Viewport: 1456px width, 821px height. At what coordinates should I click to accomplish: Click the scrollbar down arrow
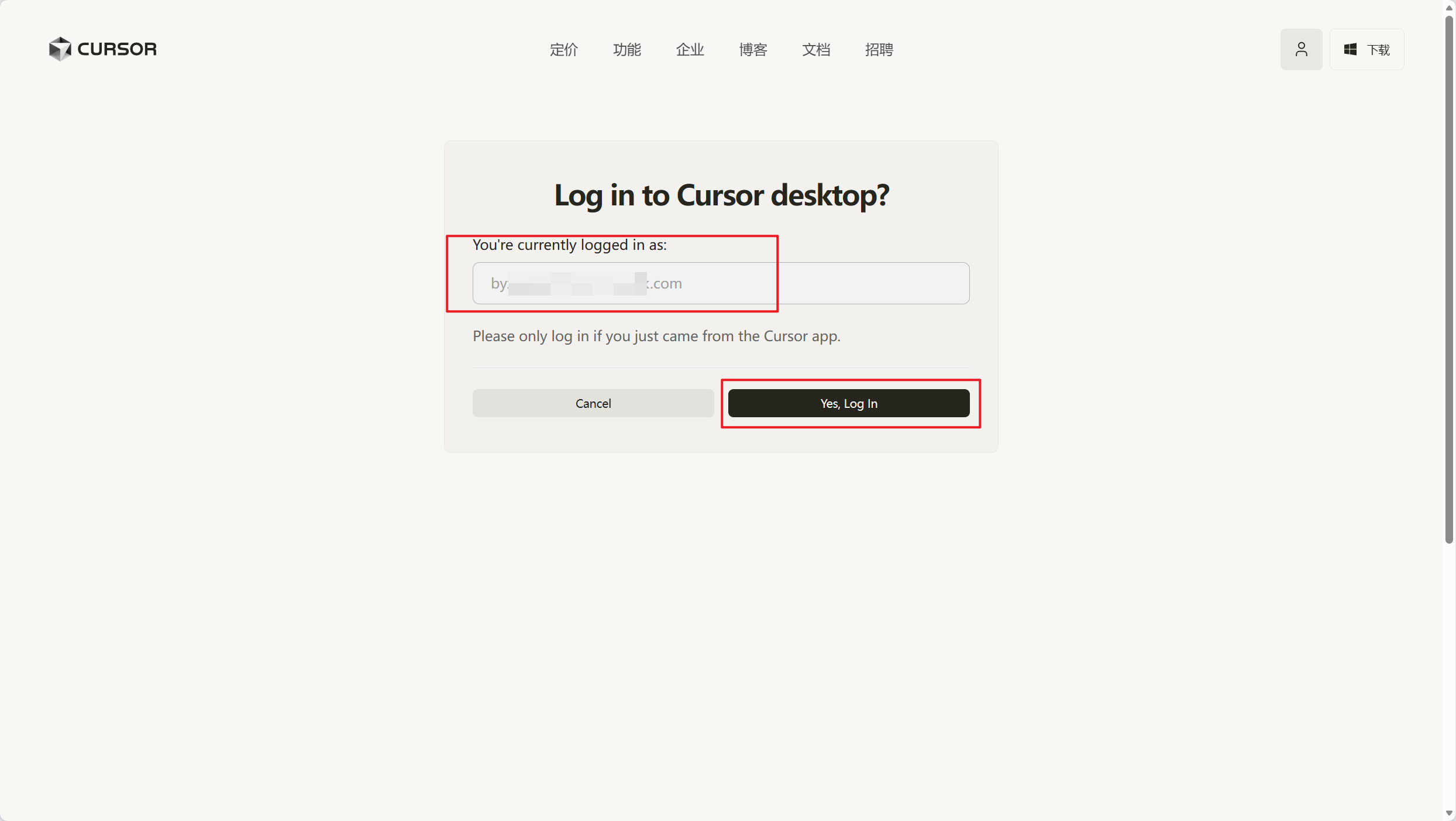pyautogui.click(x=1448, y=813)
